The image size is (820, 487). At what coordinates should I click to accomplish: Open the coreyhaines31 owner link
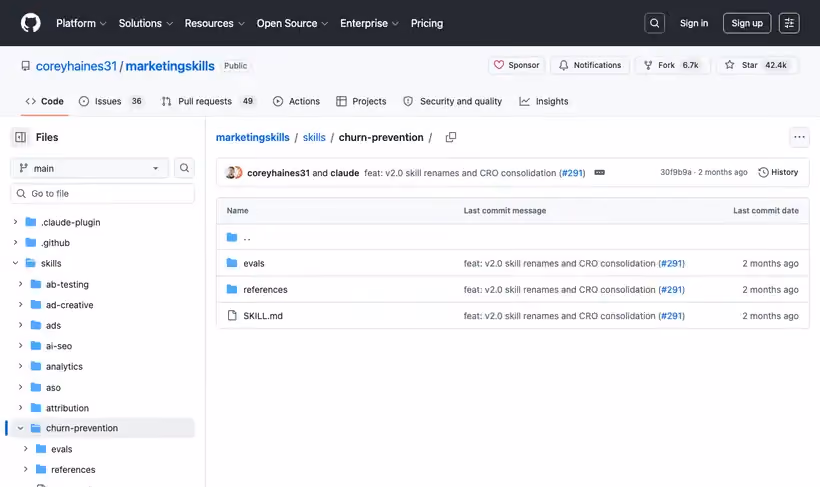pos(76,66)
